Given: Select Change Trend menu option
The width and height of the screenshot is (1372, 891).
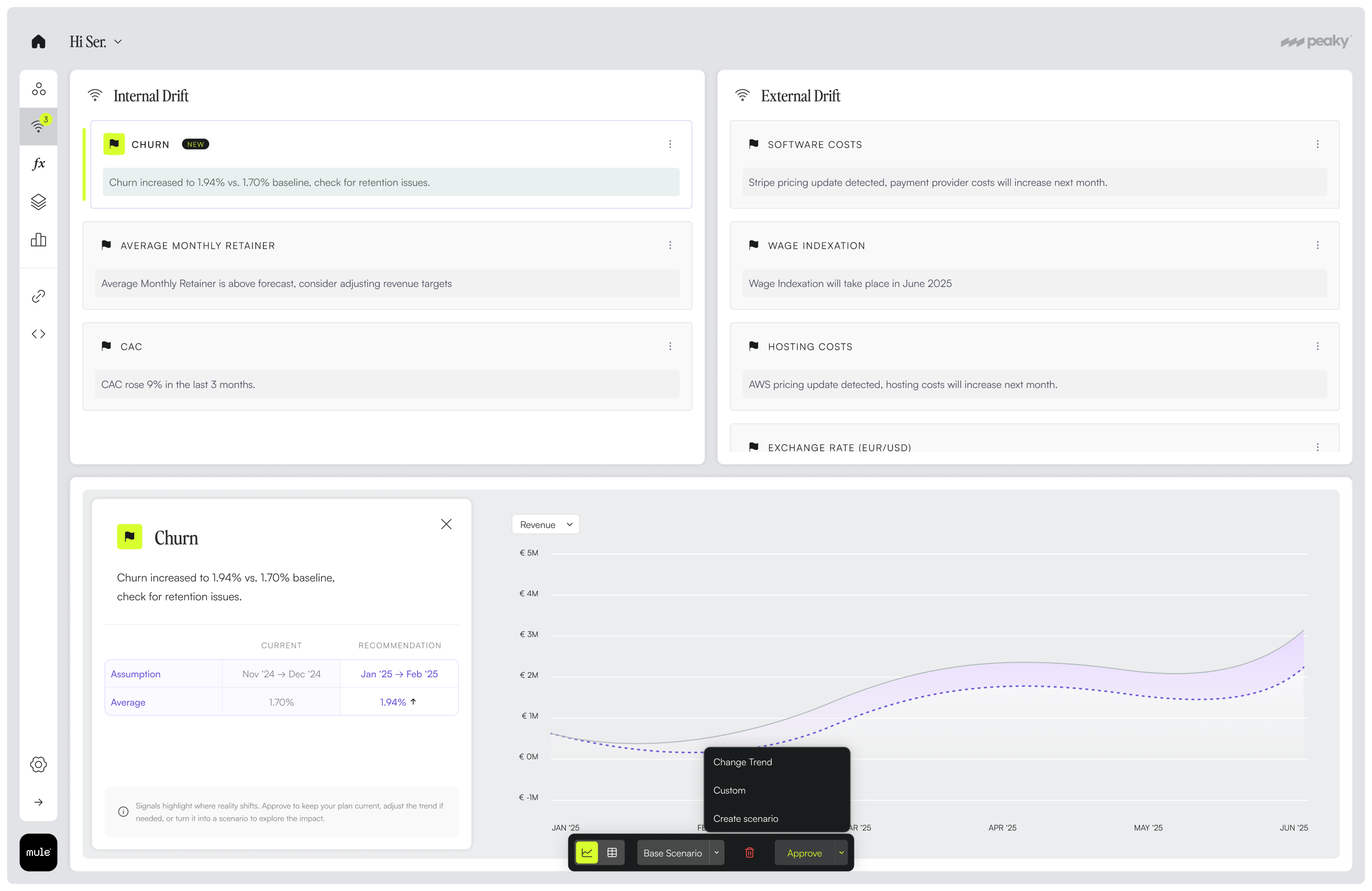Looking at the screenshot, I should (x=742, y=762).
